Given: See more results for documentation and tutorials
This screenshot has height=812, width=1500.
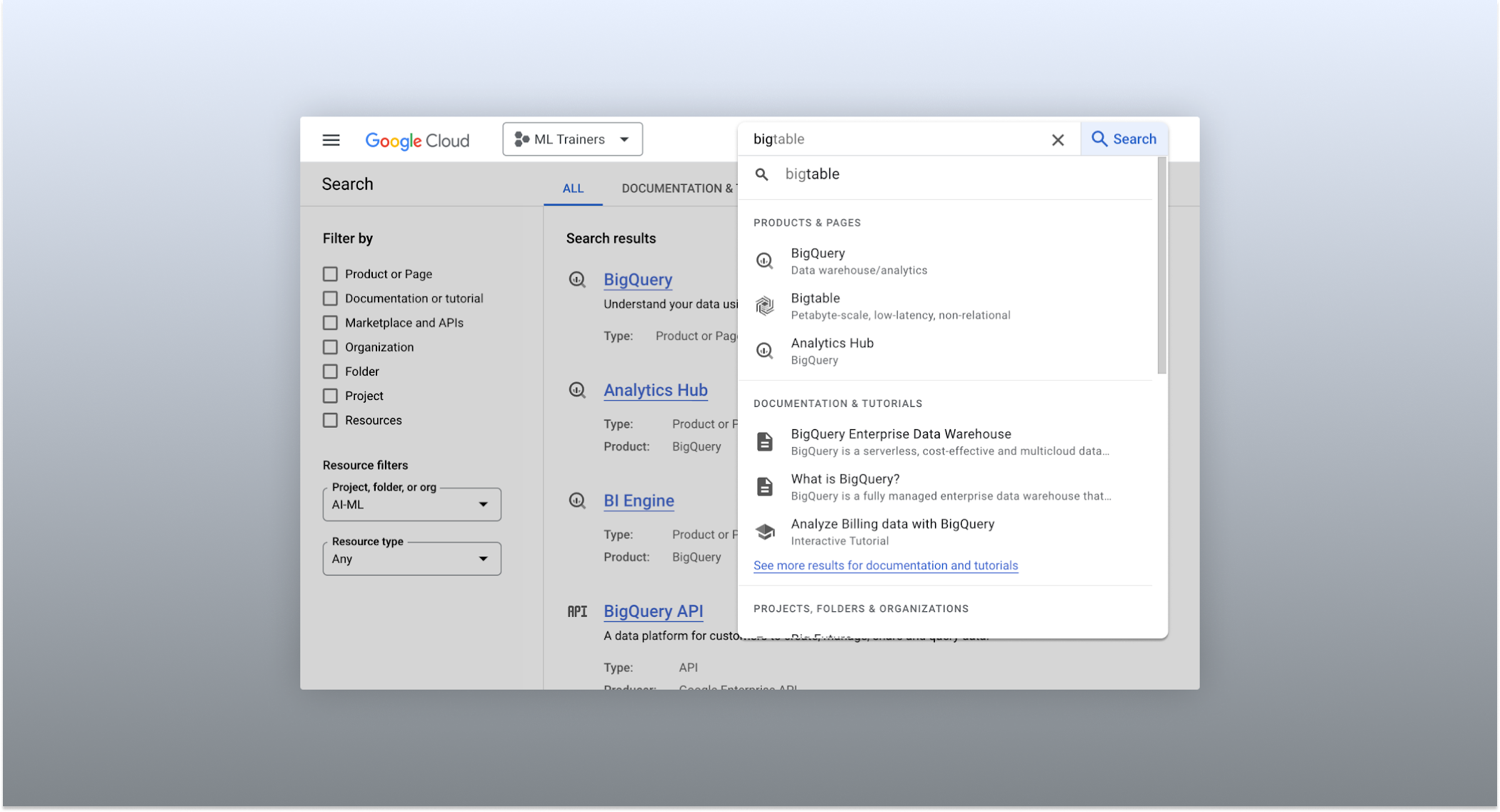Looking at the screenshot, I should pyautogui.click(x=886, y=566).
